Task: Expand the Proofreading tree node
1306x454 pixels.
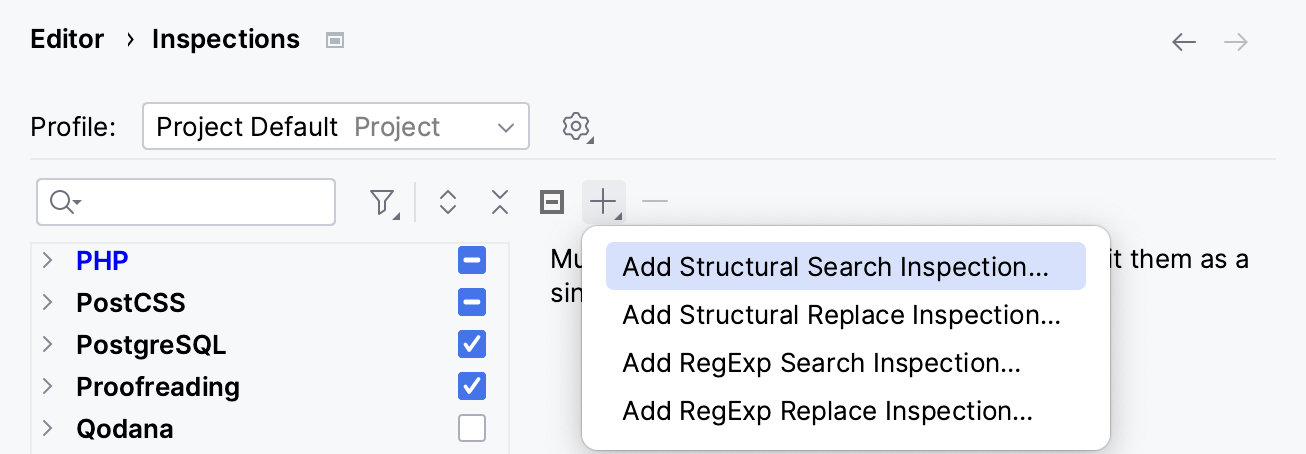Action: (x=48, y=387)
